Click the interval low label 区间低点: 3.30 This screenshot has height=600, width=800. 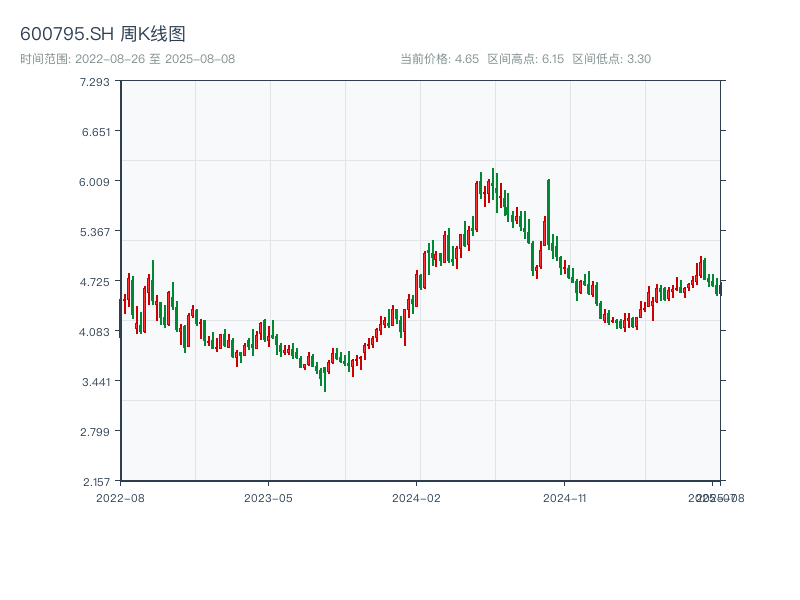click(611, 59)
